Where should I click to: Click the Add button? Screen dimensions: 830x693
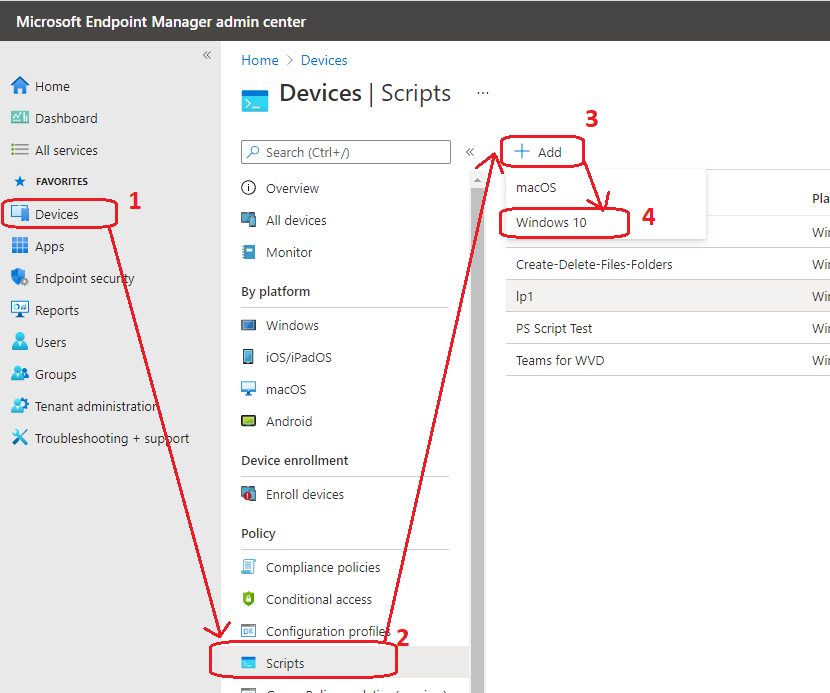point(541,151)
